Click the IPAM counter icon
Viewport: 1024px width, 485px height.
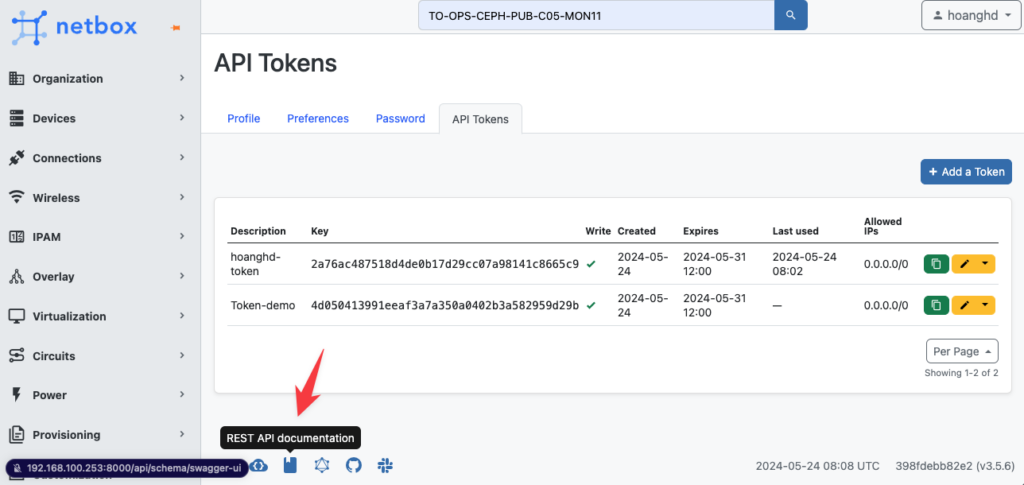tap(16, 237)
